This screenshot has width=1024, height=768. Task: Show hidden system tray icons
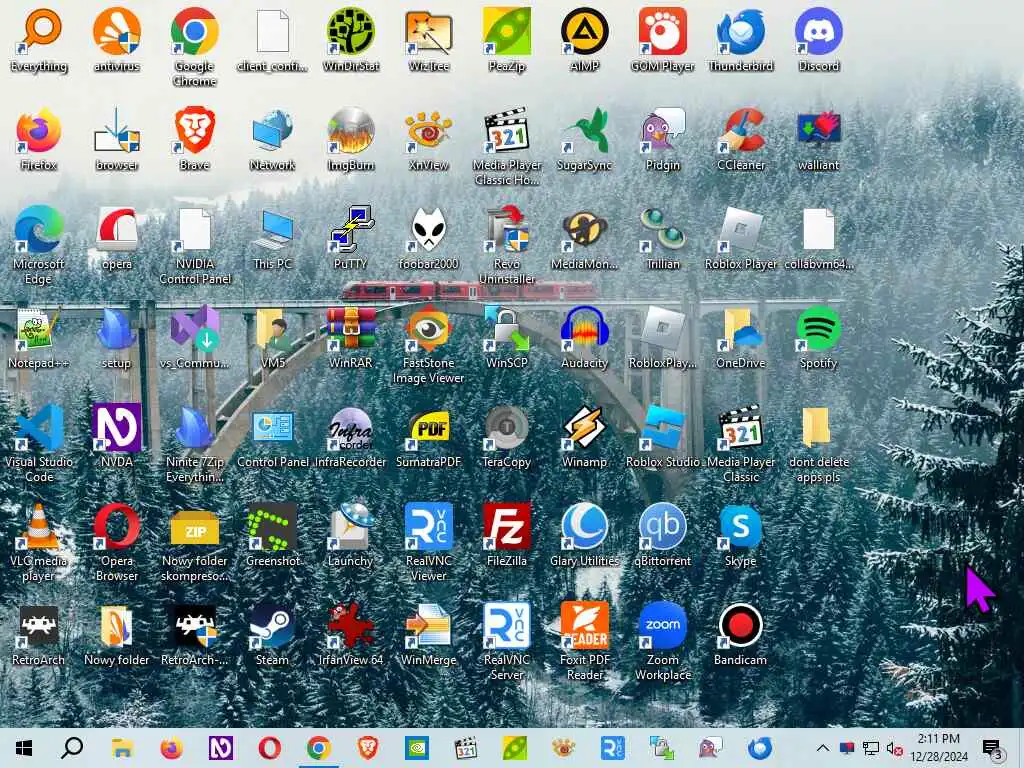823,748
